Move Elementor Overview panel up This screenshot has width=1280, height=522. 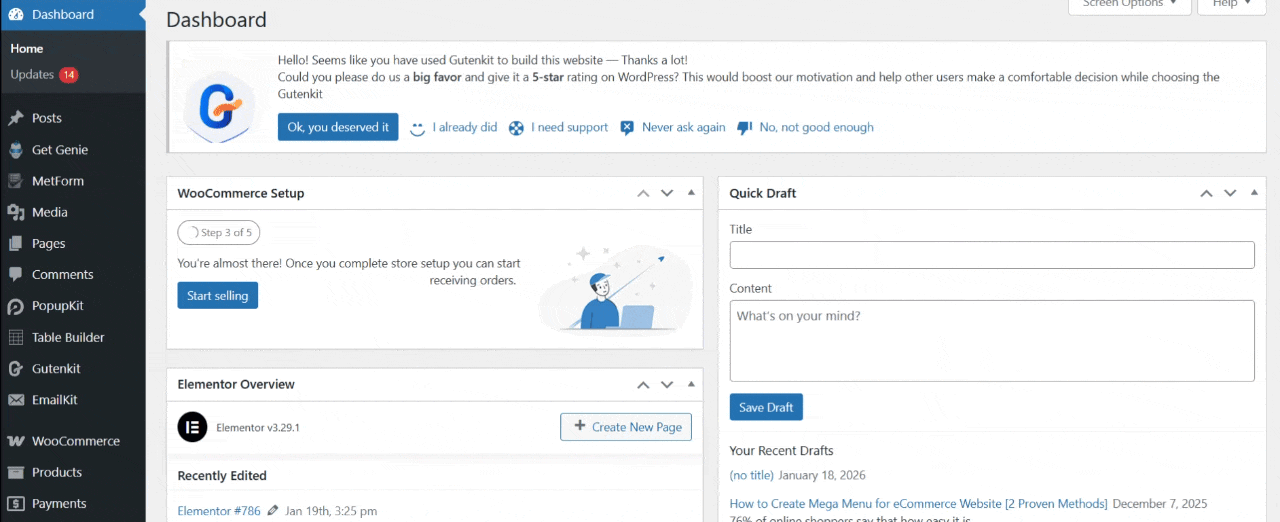pyautogui.click(x=643, y=384)
